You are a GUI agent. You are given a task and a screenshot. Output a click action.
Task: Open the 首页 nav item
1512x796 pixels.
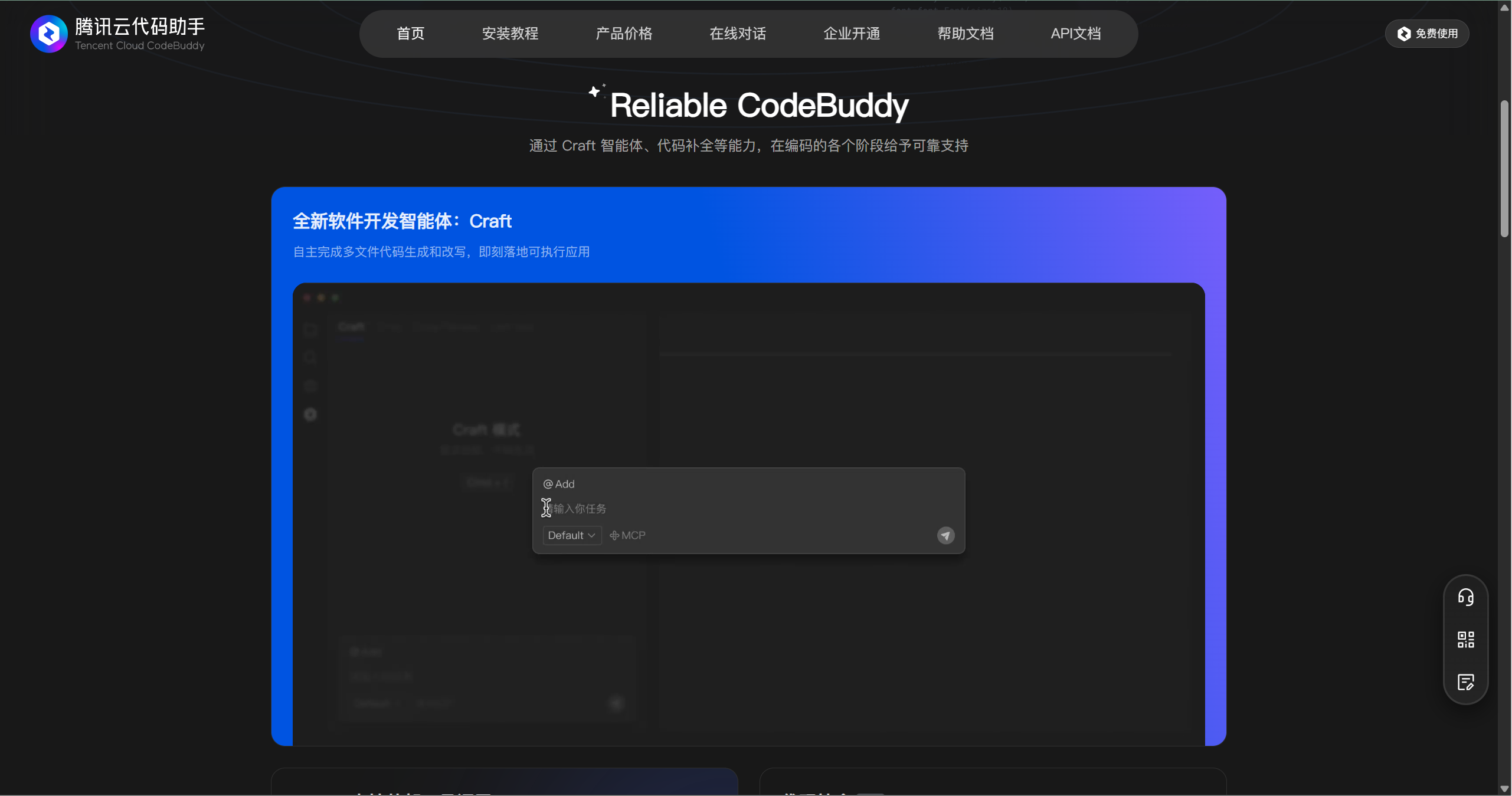tap(410, 34)
